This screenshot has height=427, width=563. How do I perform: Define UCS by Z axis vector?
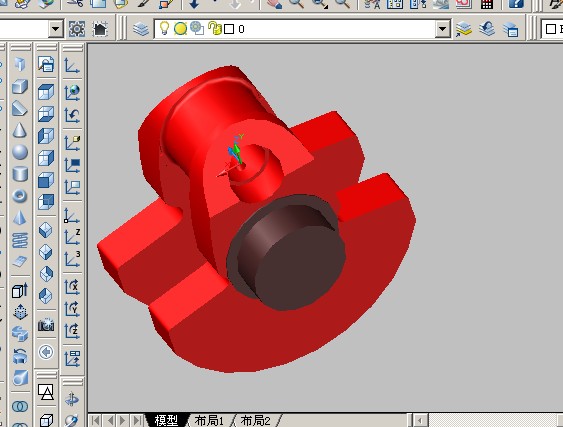click(72, 237)
